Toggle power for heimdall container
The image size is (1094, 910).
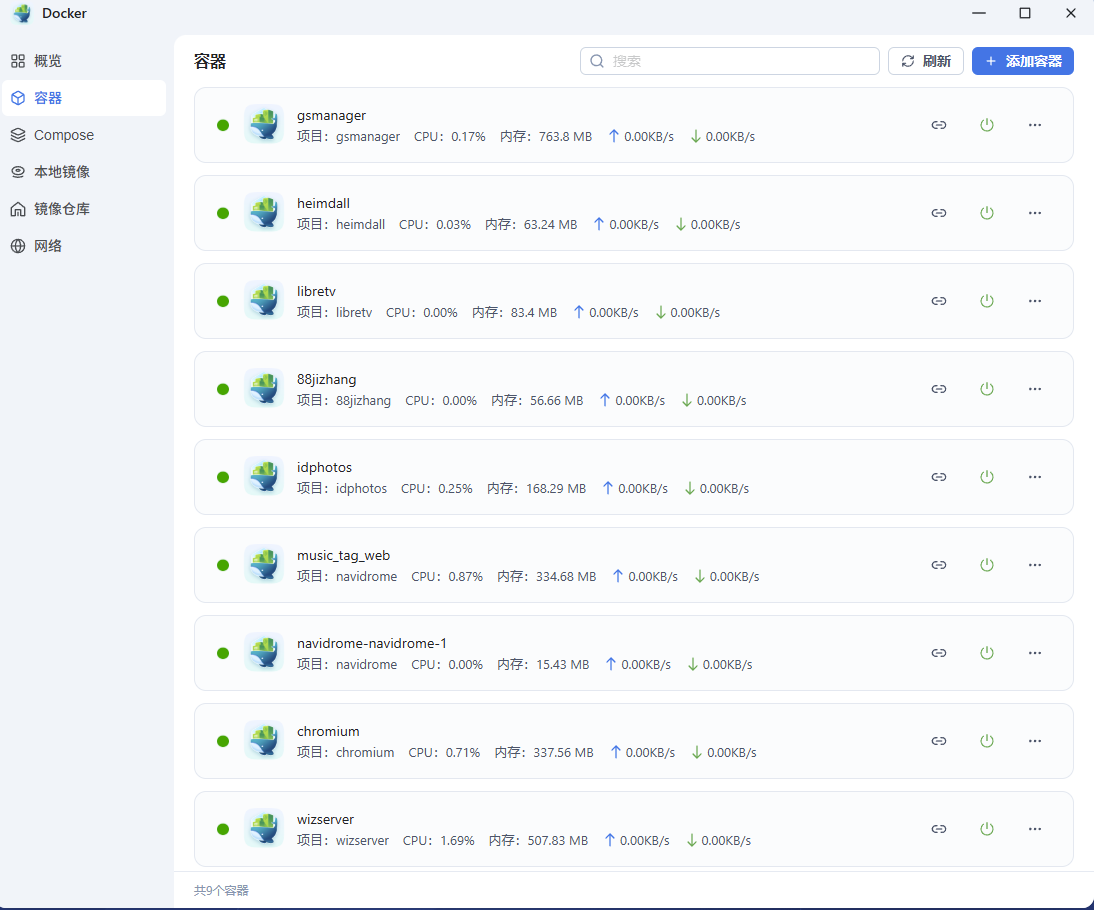(x=987, y=213)
